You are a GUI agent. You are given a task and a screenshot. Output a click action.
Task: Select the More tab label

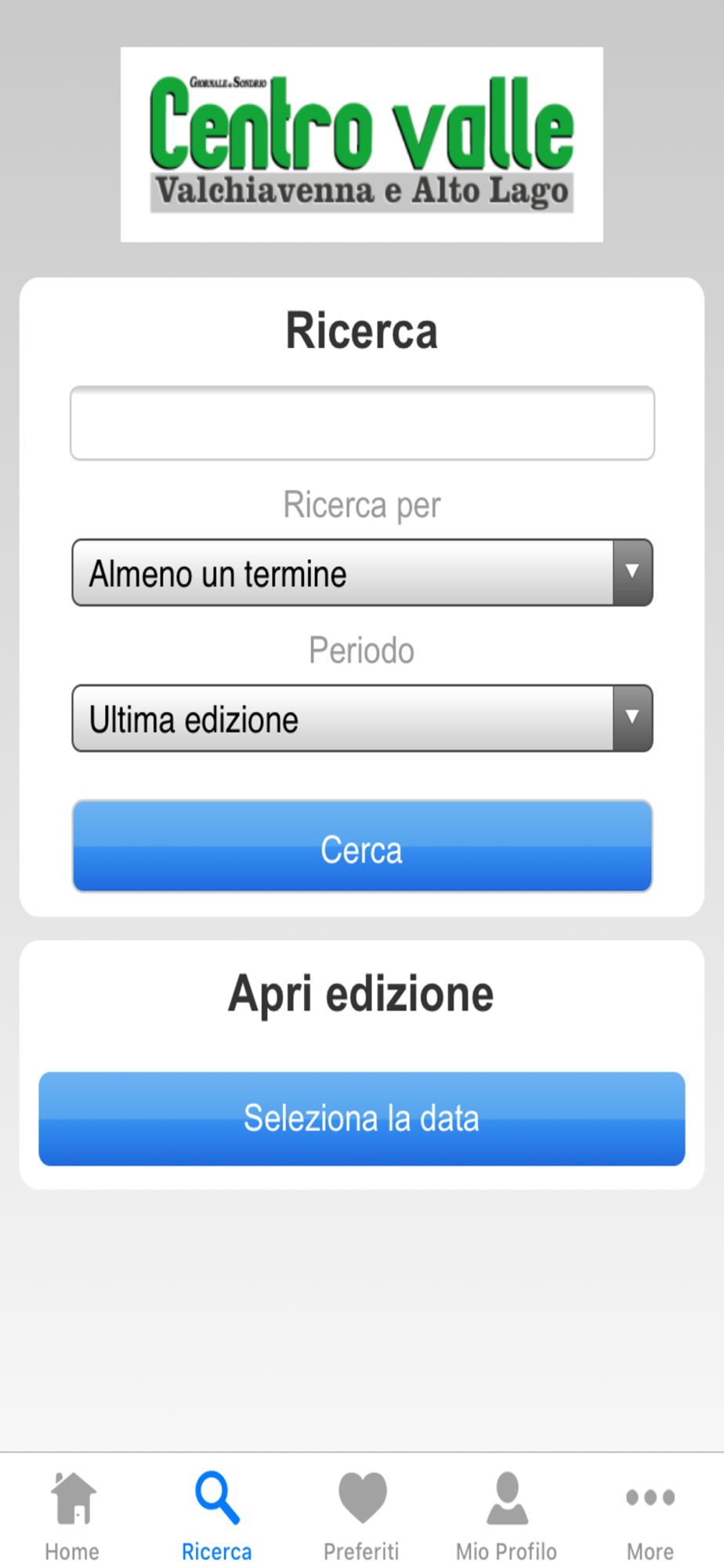[650, 1552]
